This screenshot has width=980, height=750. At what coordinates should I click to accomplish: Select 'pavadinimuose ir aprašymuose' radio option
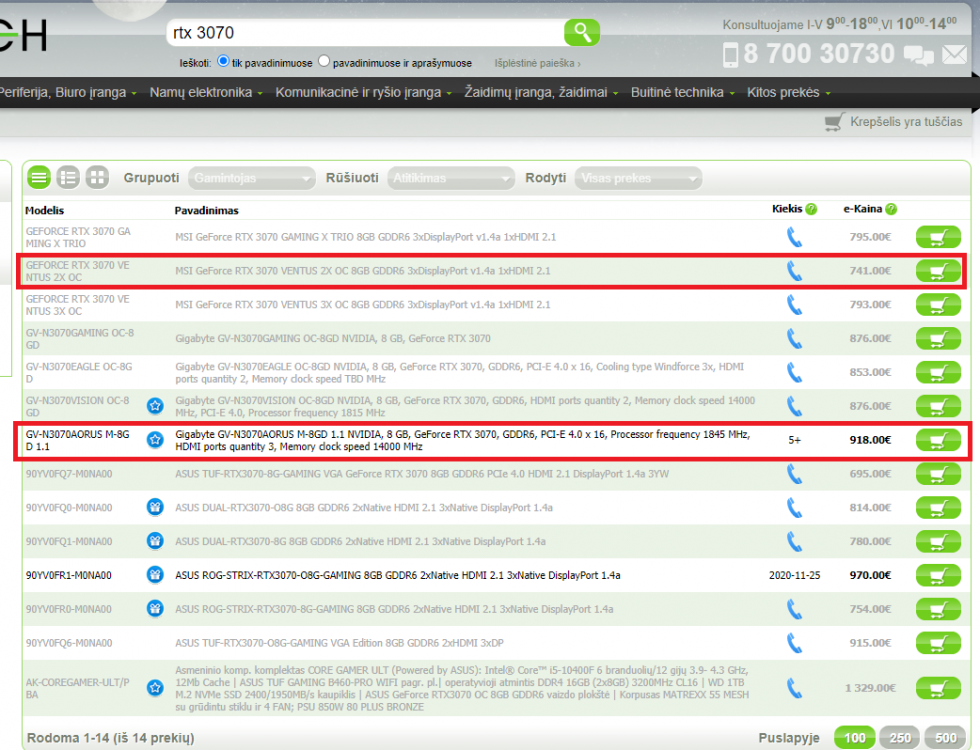(324, 61)
